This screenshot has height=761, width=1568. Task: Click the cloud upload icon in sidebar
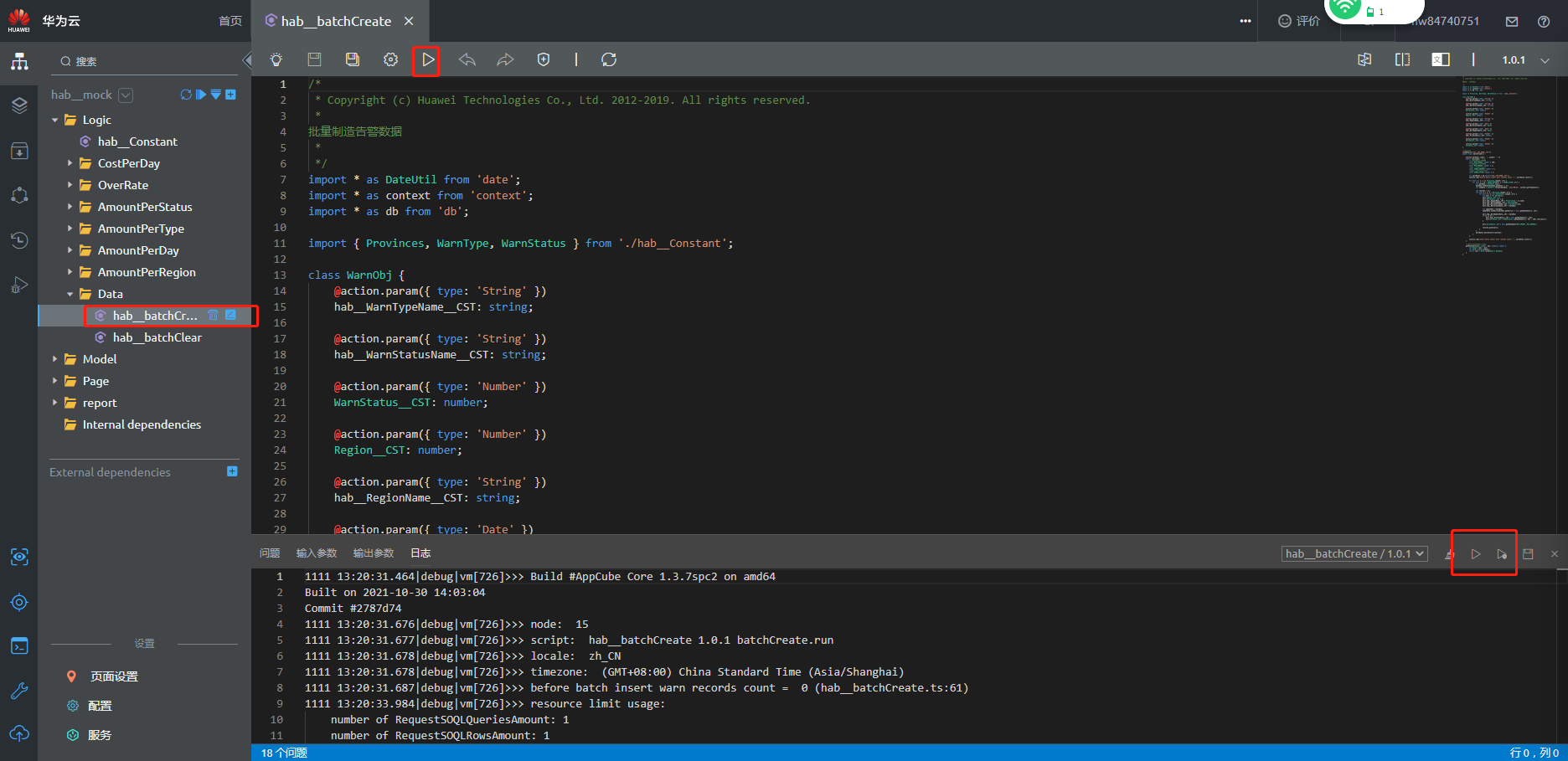coord(19,734)
